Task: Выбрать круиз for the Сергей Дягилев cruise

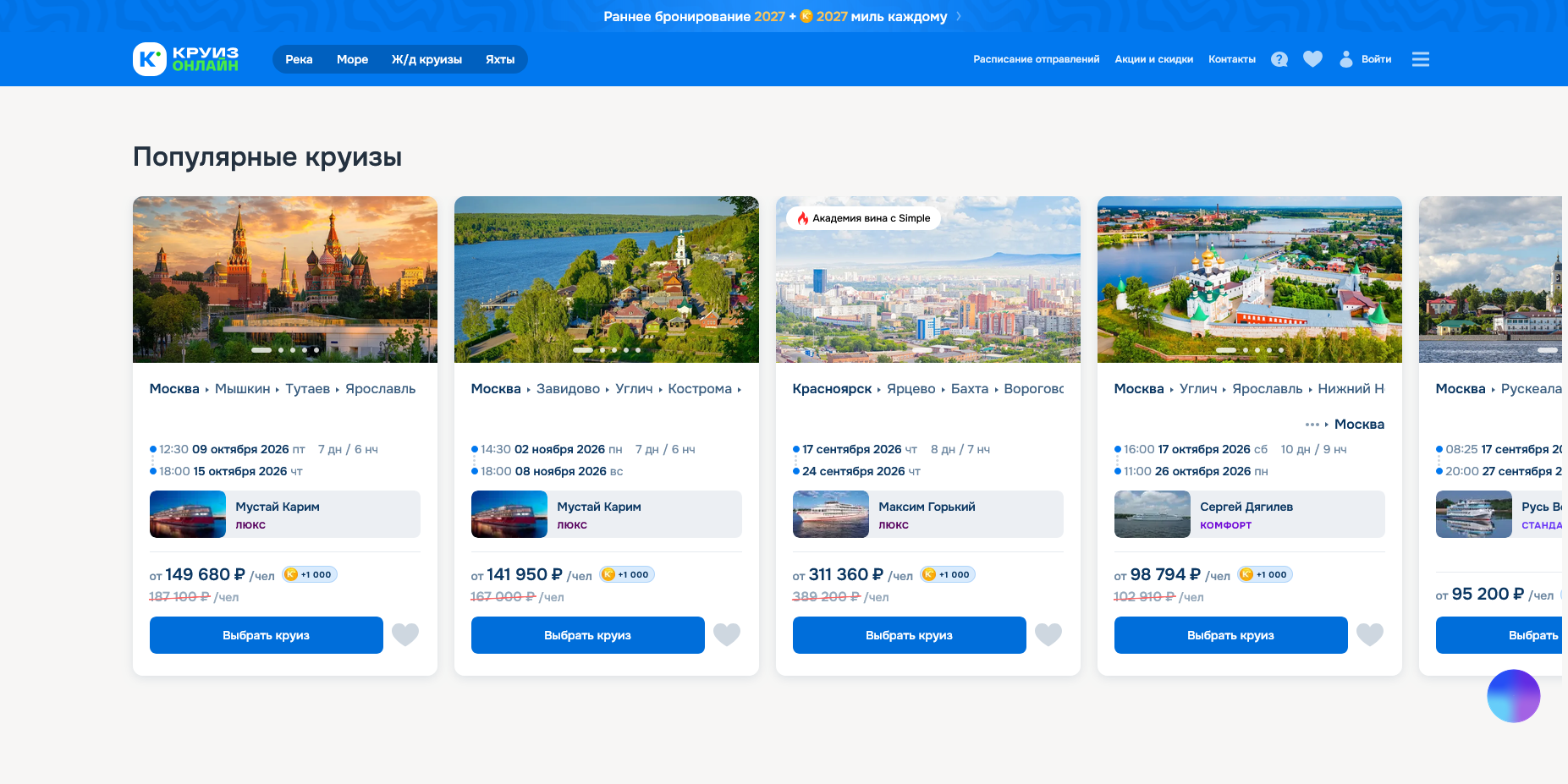Action: coord(1231,635)
